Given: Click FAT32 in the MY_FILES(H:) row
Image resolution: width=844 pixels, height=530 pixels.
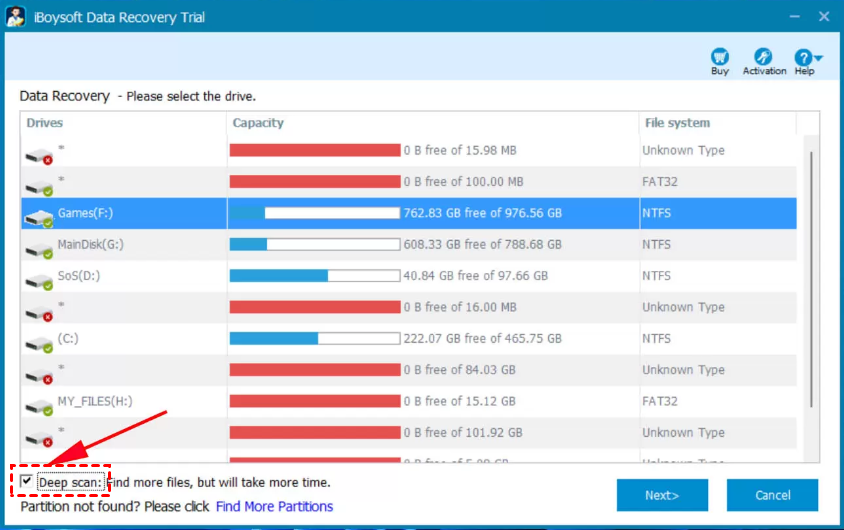Looking at the screenshot, I should click(x=660, y=401).
